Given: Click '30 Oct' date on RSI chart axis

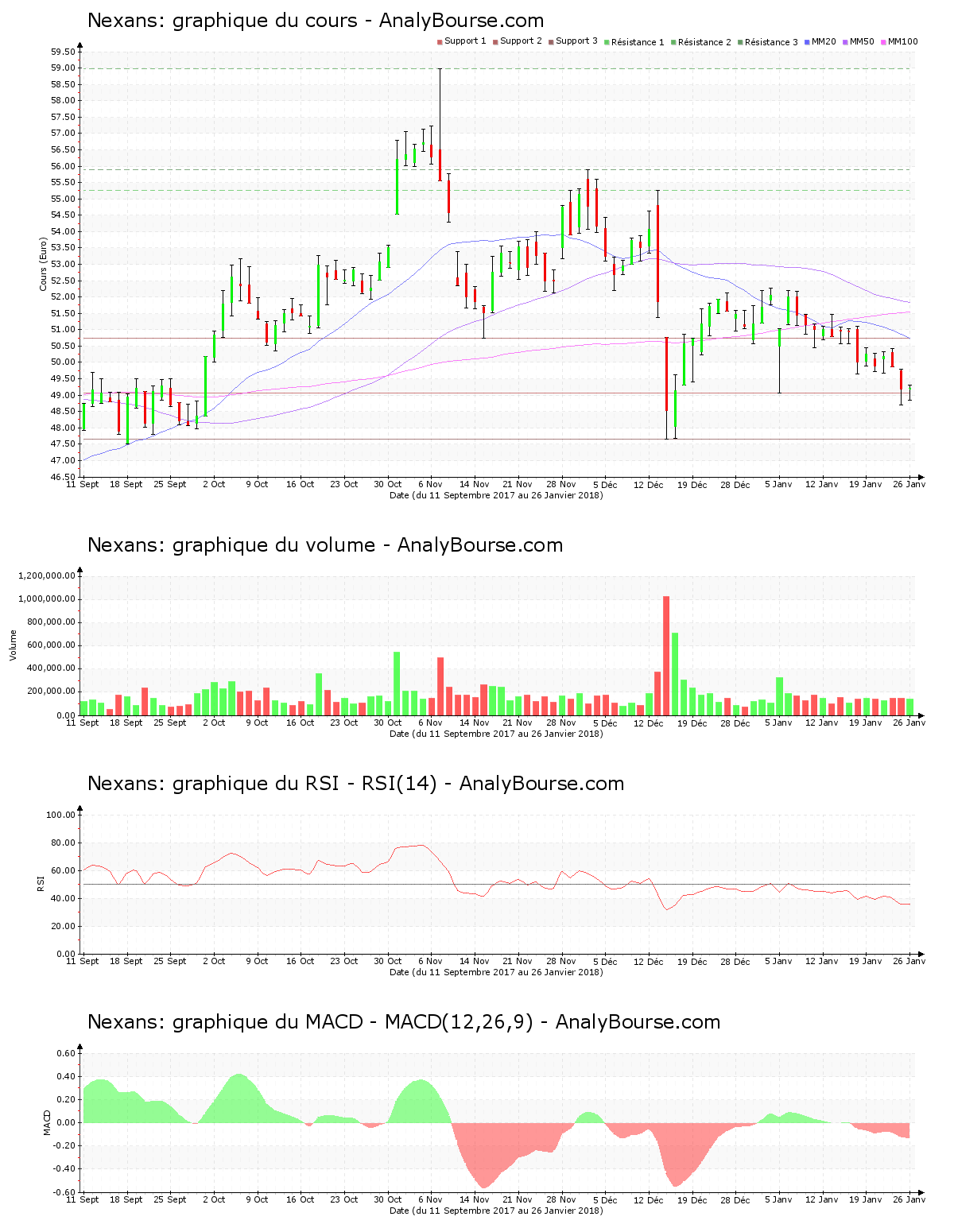Looking at the screenshot, I should pos(387,961).
